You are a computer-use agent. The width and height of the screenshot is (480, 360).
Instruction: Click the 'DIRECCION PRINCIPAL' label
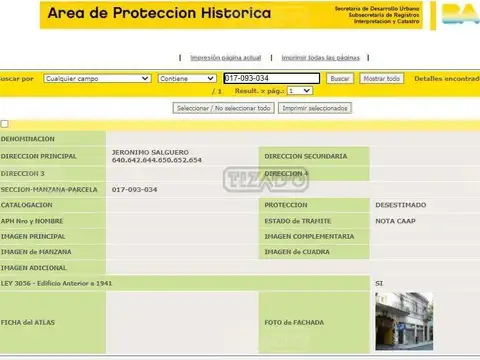tap(38, 156)
